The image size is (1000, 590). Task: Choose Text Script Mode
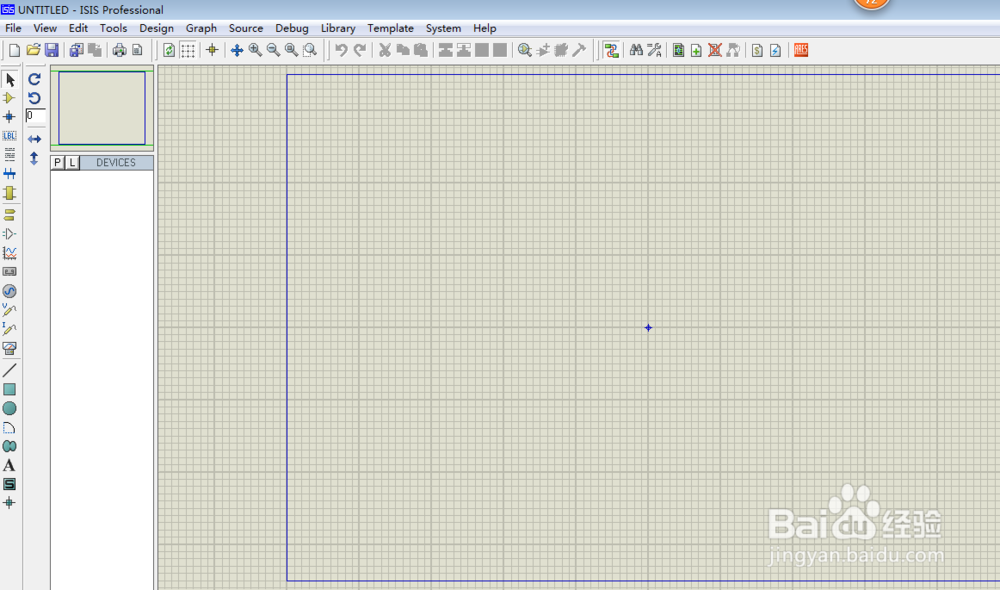[10, 154]
